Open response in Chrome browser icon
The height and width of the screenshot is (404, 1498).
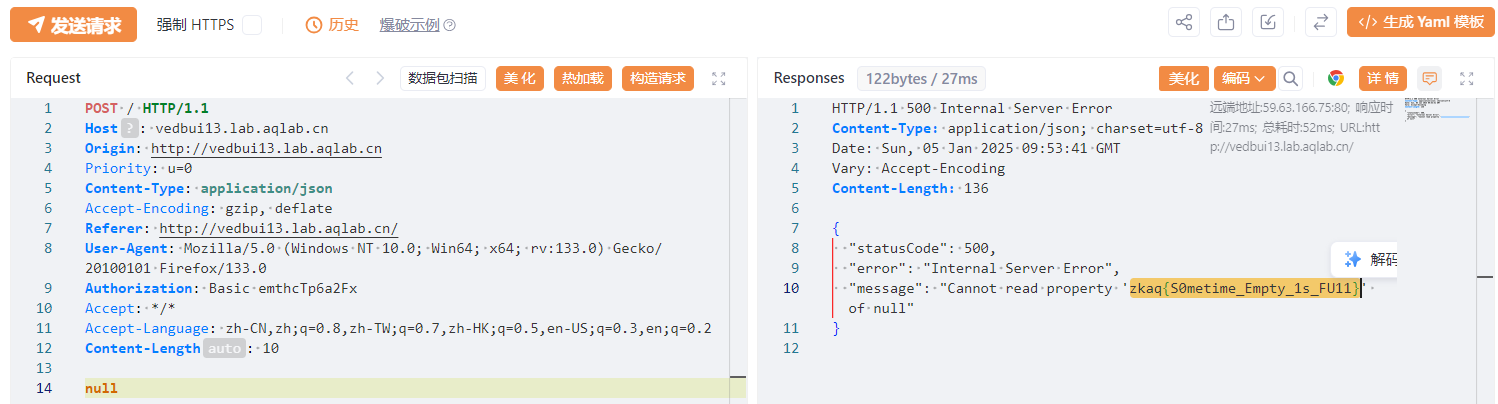[1335, 78]
